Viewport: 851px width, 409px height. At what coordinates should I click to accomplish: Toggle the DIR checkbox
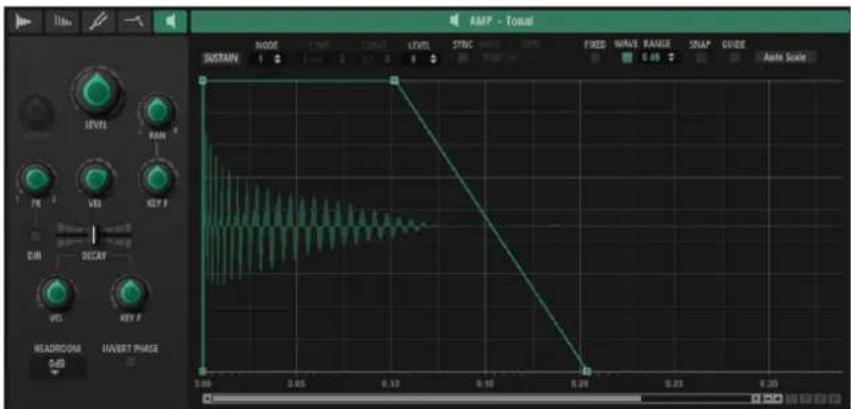[x=36, y=236]
